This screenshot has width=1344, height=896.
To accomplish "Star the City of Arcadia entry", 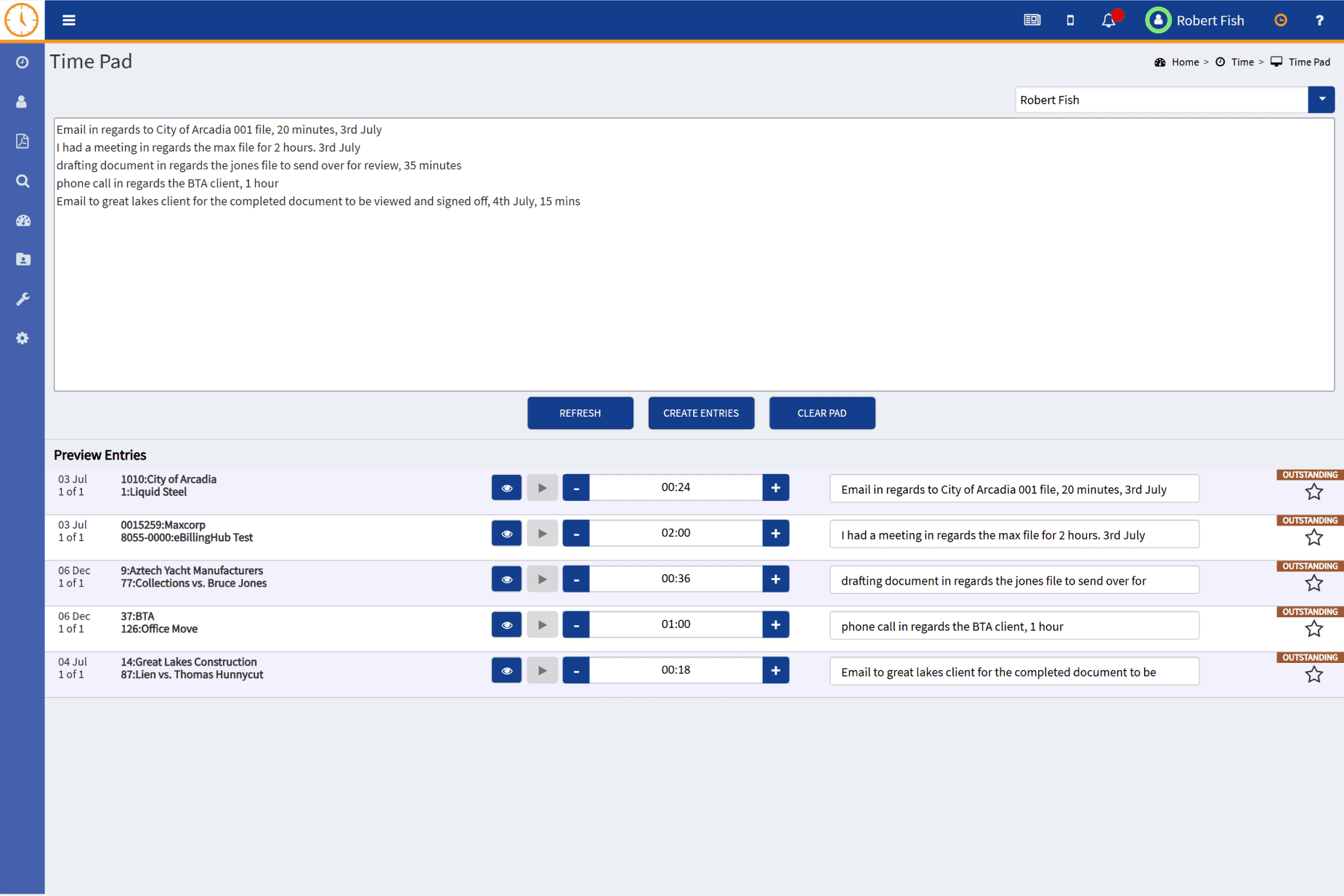I will (x=1313, y=492).
